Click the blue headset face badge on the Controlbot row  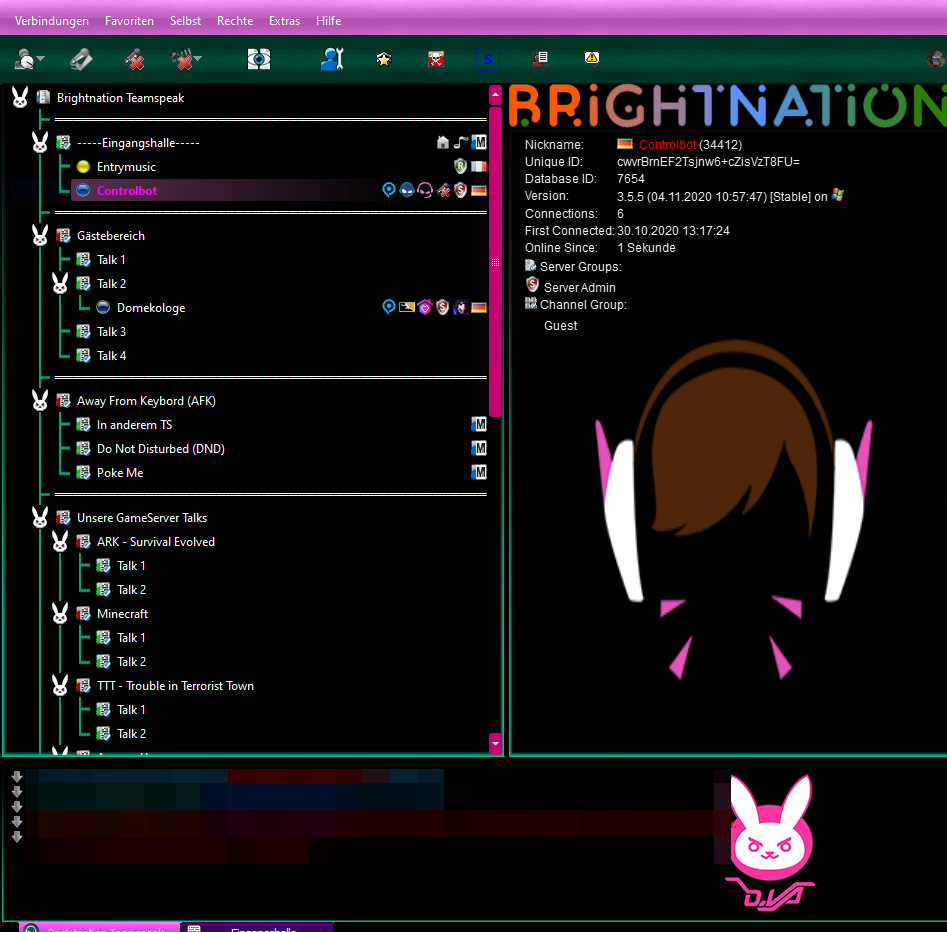407,190
